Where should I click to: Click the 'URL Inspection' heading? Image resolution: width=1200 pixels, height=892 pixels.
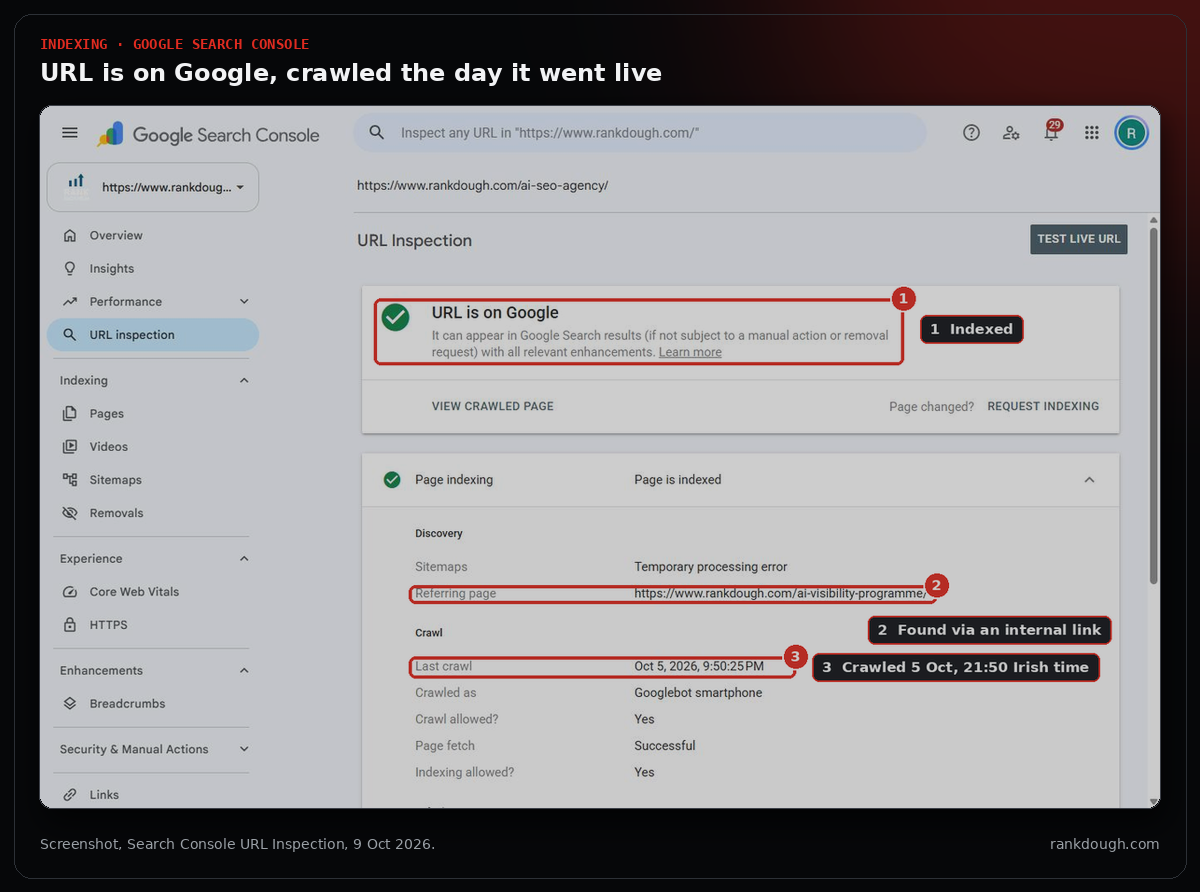[x=415, y=241]
